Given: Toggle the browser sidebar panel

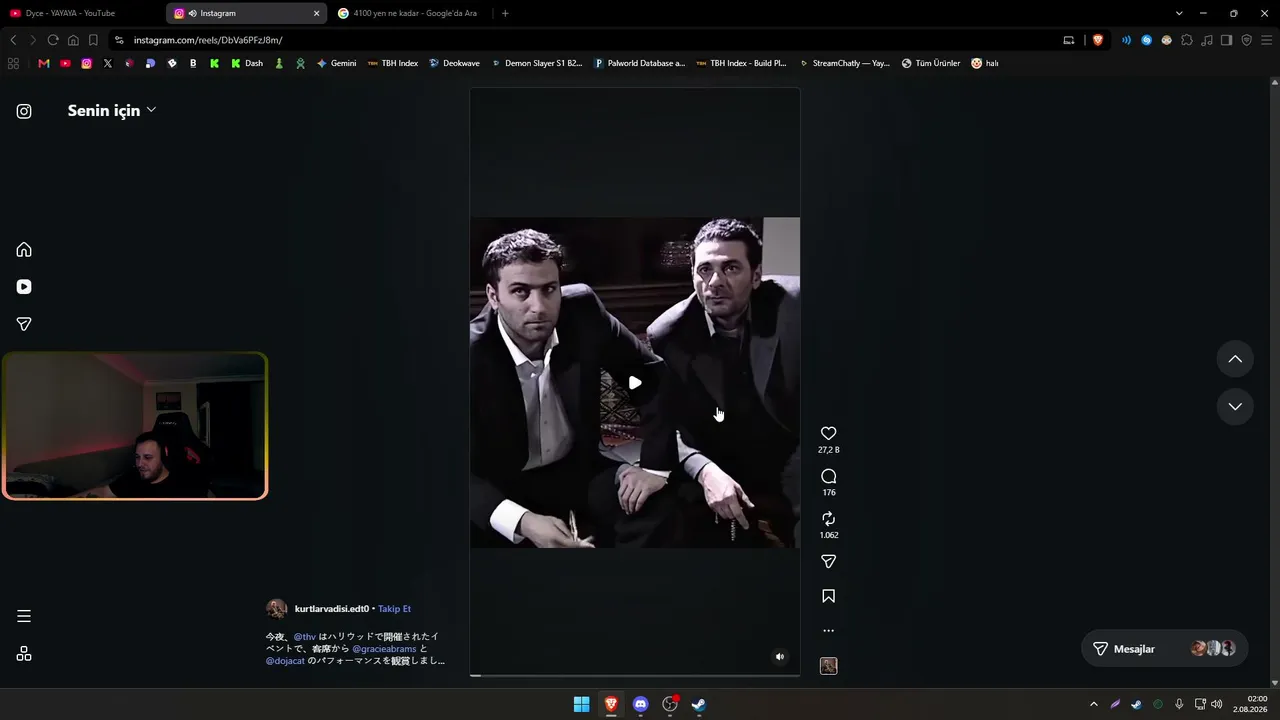Looking at the screenshot, I should click(1226, 40).
